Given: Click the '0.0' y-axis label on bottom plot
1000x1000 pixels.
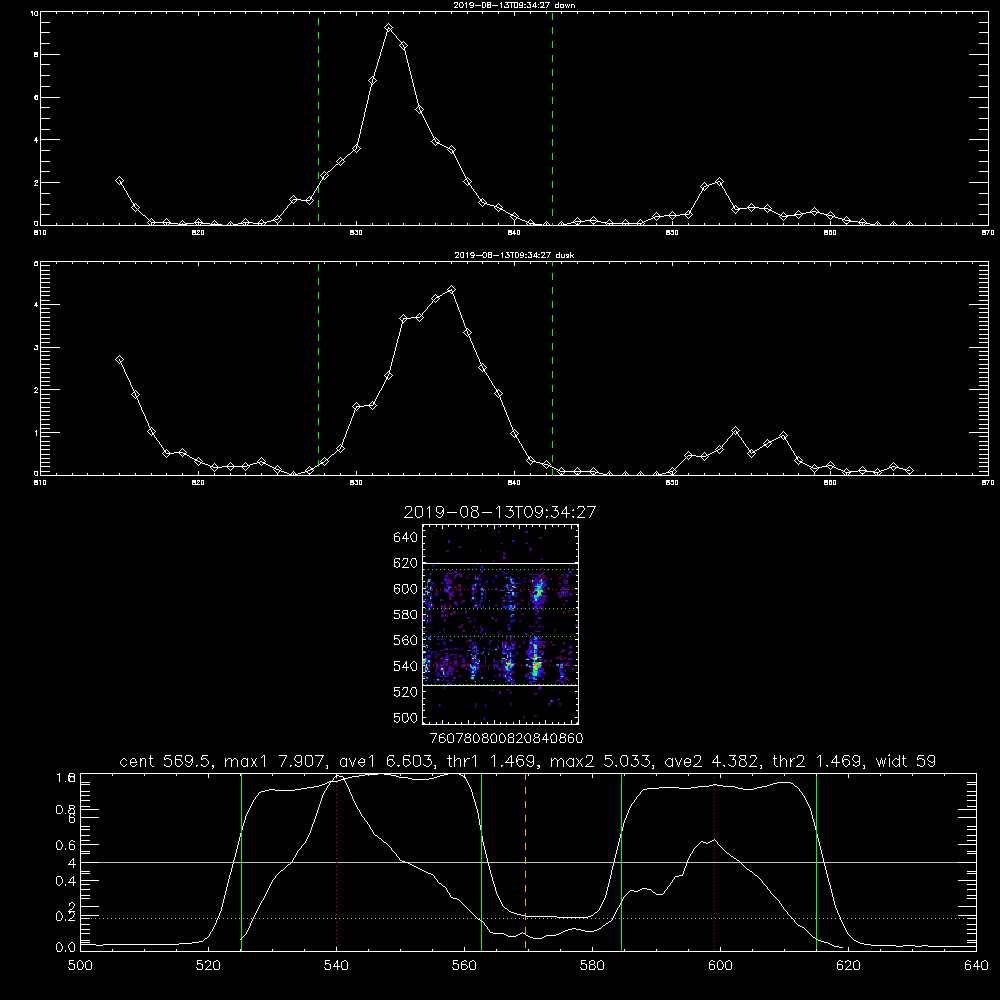Looking at the screenshot, I should [66, 947].
